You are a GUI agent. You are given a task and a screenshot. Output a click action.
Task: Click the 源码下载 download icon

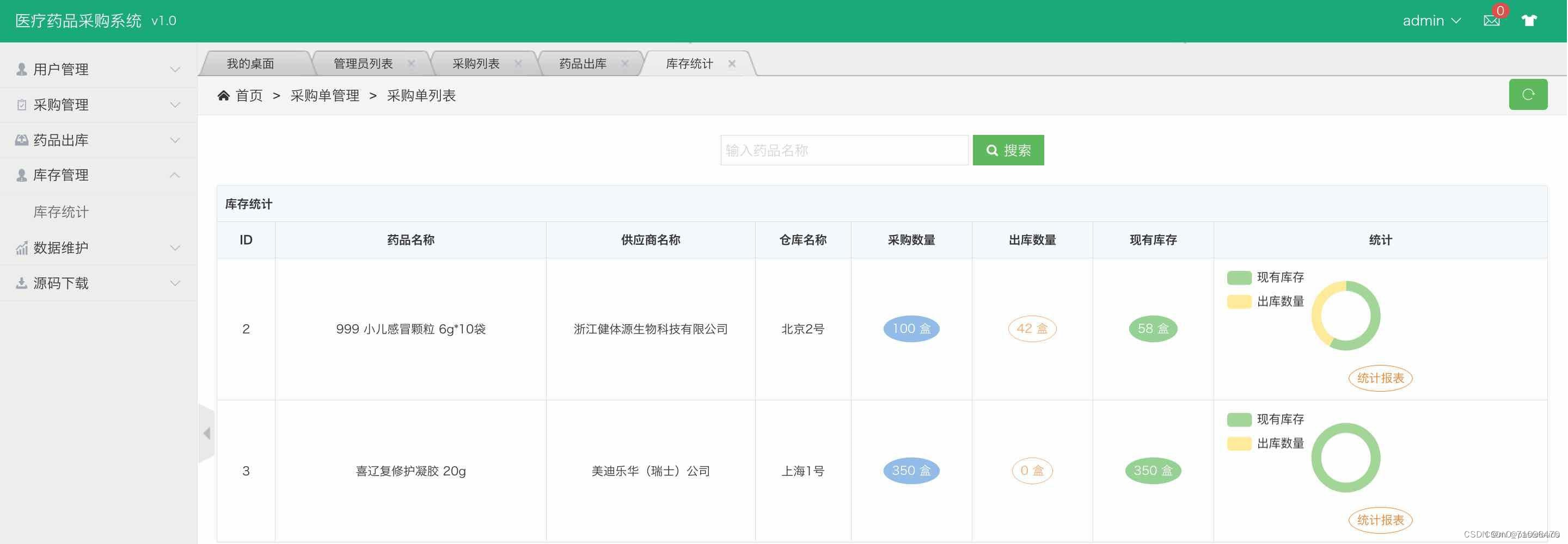click(20, 282)
